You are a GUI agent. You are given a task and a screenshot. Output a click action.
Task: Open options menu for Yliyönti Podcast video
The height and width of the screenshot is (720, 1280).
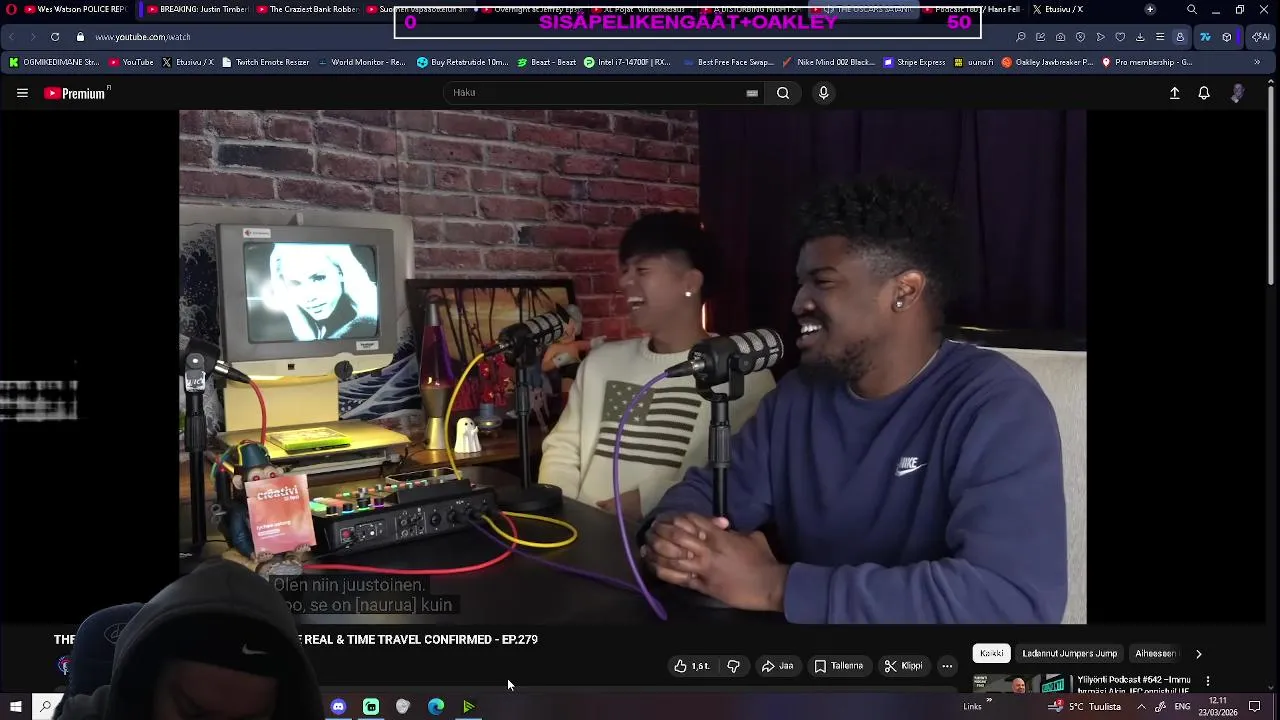1207,681
